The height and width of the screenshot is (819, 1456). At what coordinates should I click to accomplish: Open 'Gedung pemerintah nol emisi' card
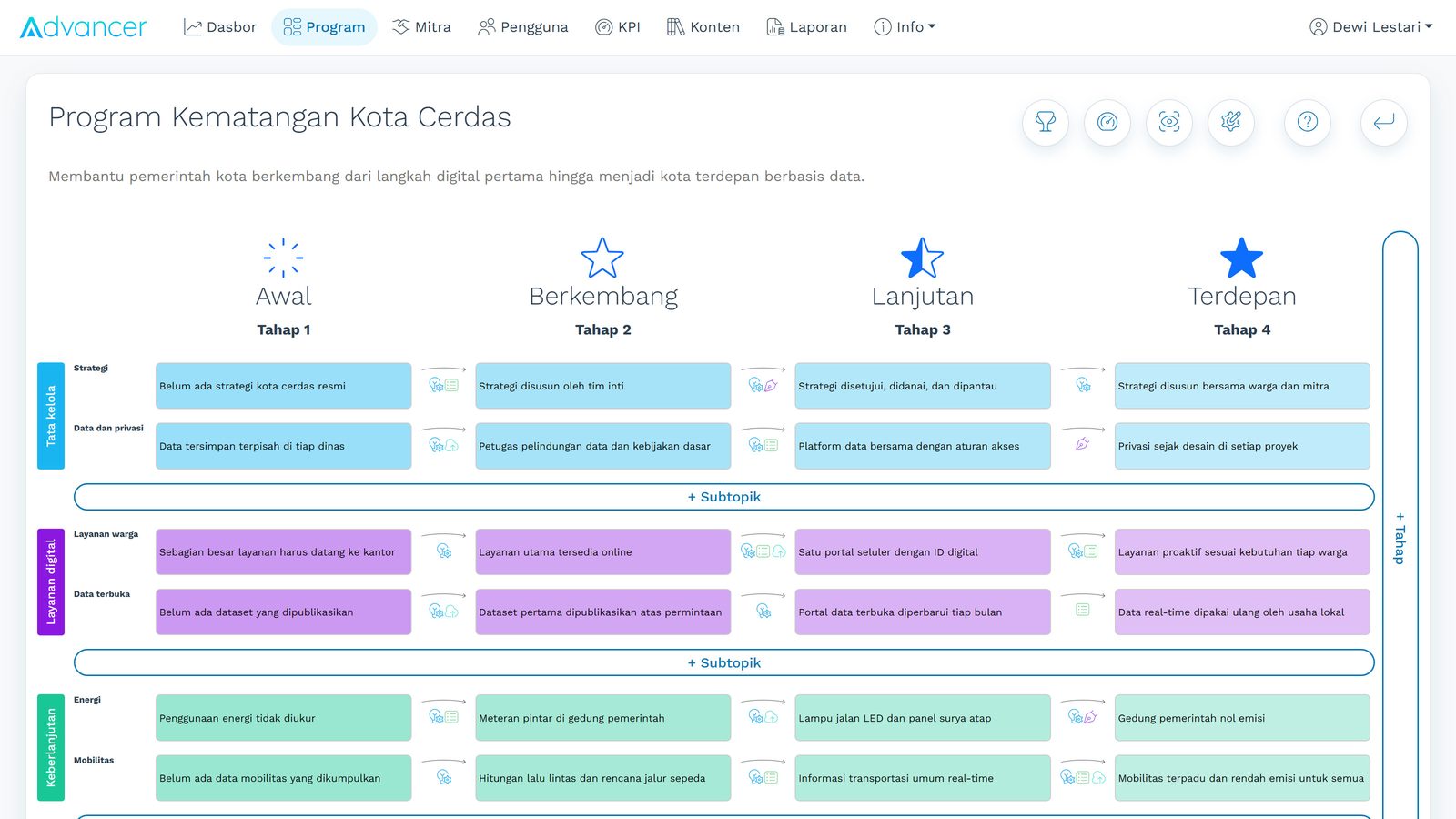tap(1242, 718)
